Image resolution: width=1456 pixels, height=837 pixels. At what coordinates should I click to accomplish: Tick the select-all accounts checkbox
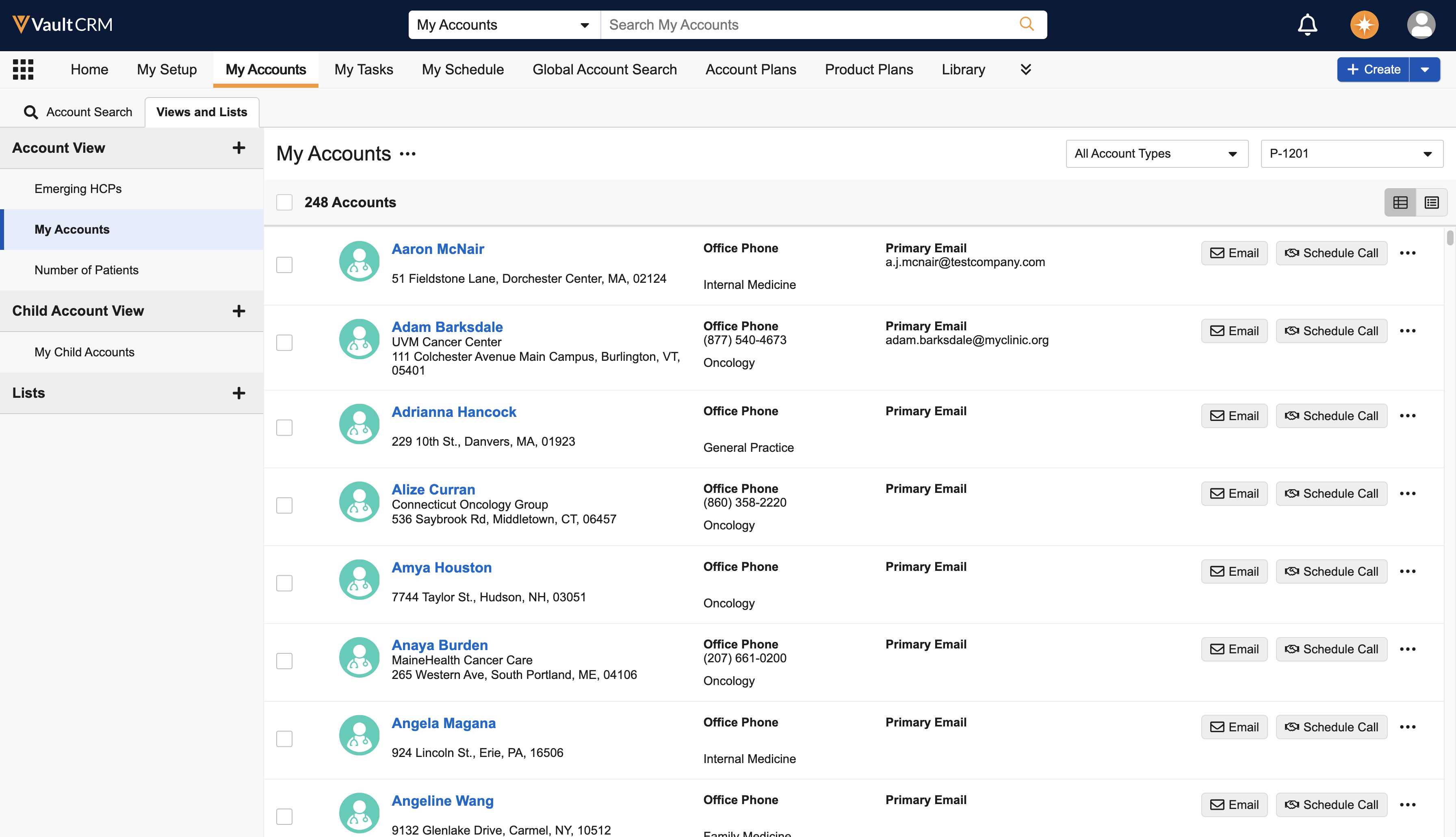(x=284, y=202)
